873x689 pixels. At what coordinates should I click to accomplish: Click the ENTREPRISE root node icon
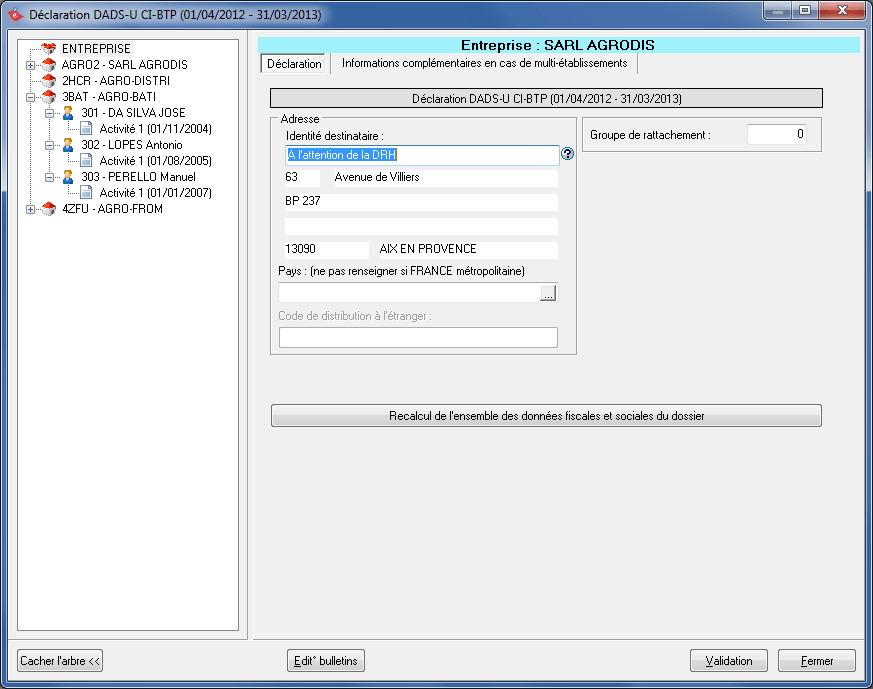tap(48, 48)
